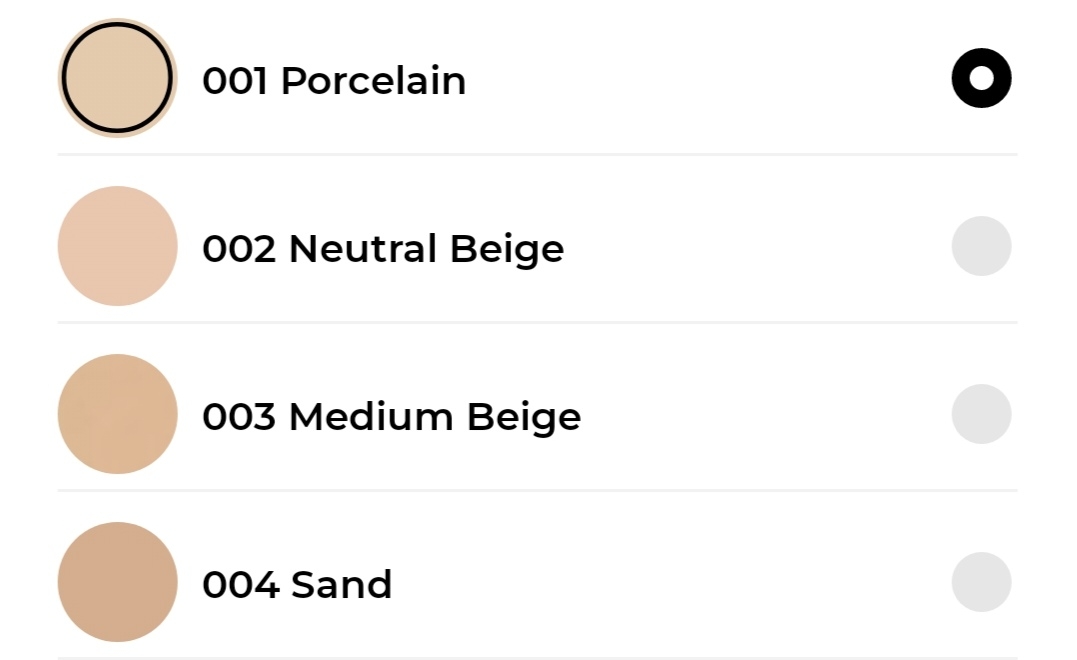Screen dimensions: 1077x660
Task: Tap the Medium Beige color swatch
Action: click(x=118, y=414)
